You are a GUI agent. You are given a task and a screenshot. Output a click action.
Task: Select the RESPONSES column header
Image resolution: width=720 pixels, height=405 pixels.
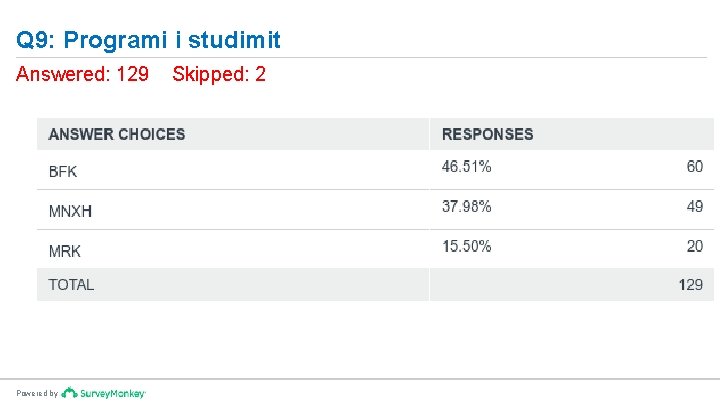point(488,134)
